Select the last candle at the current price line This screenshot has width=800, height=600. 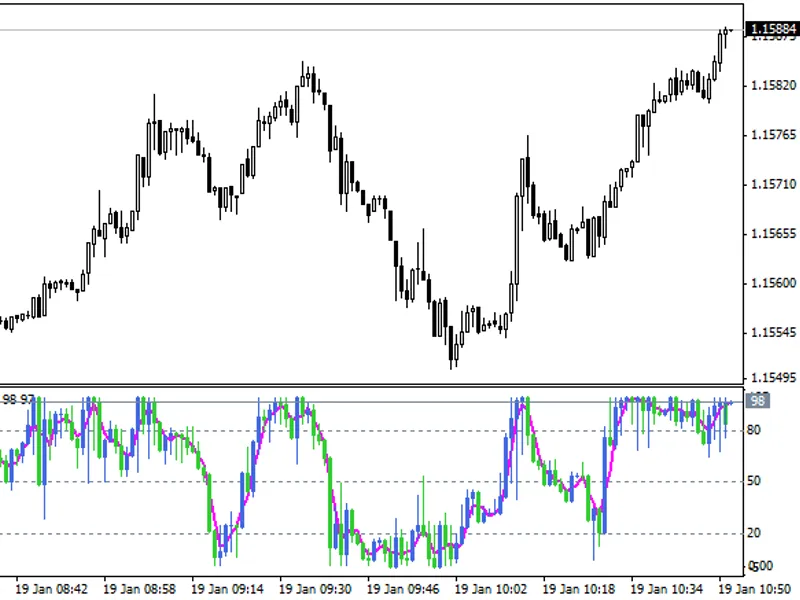tap(731, 31)
